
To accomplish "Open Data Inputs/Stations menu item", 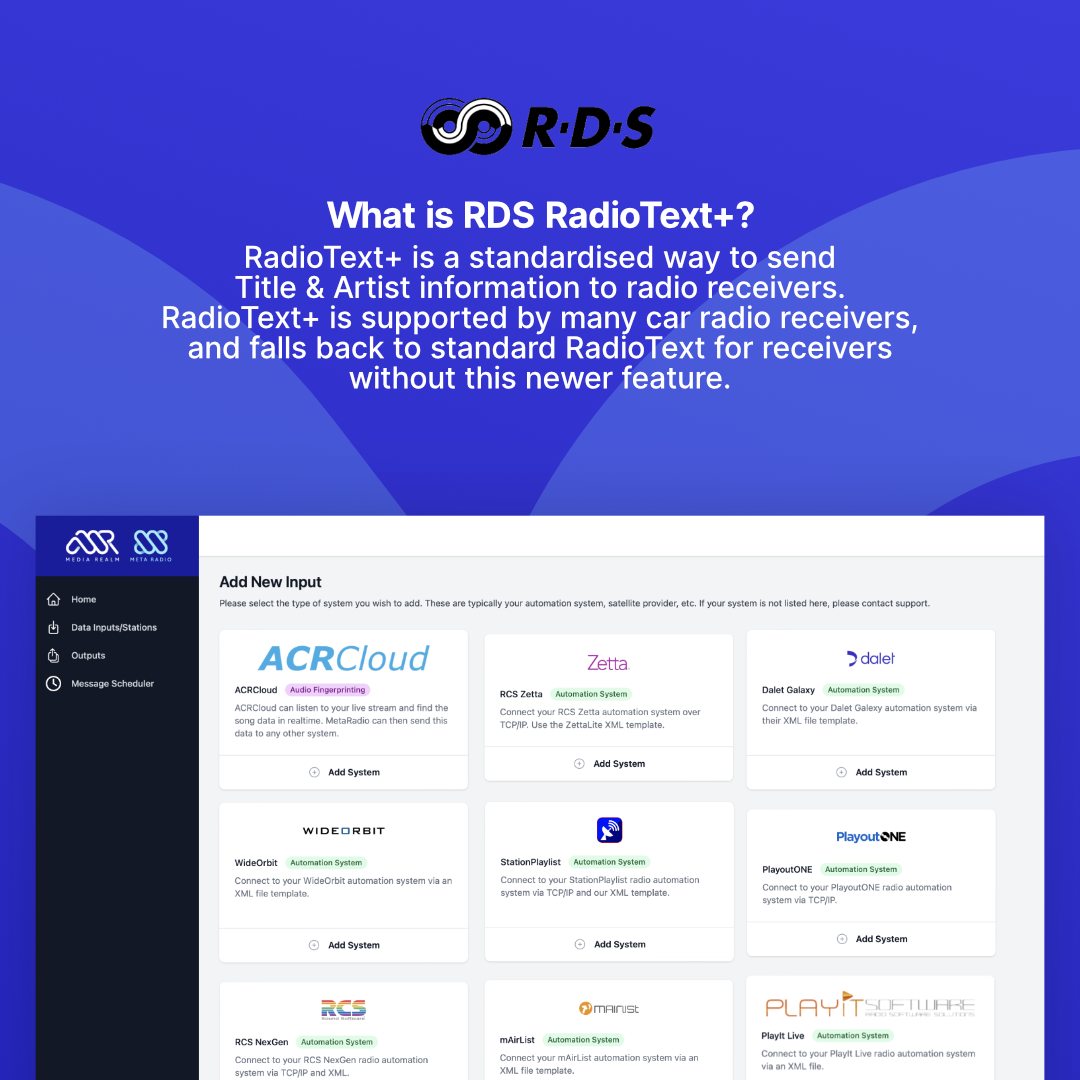I will (x=114, y=627).
